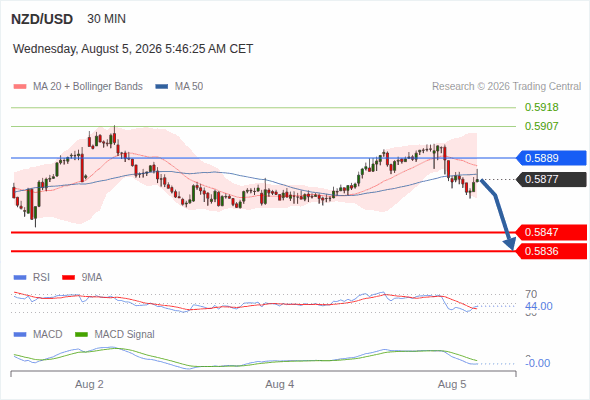This screenshot has height=400, width=590.
Task: Click the Aug 2 date axis label
Action: [89, 384]
